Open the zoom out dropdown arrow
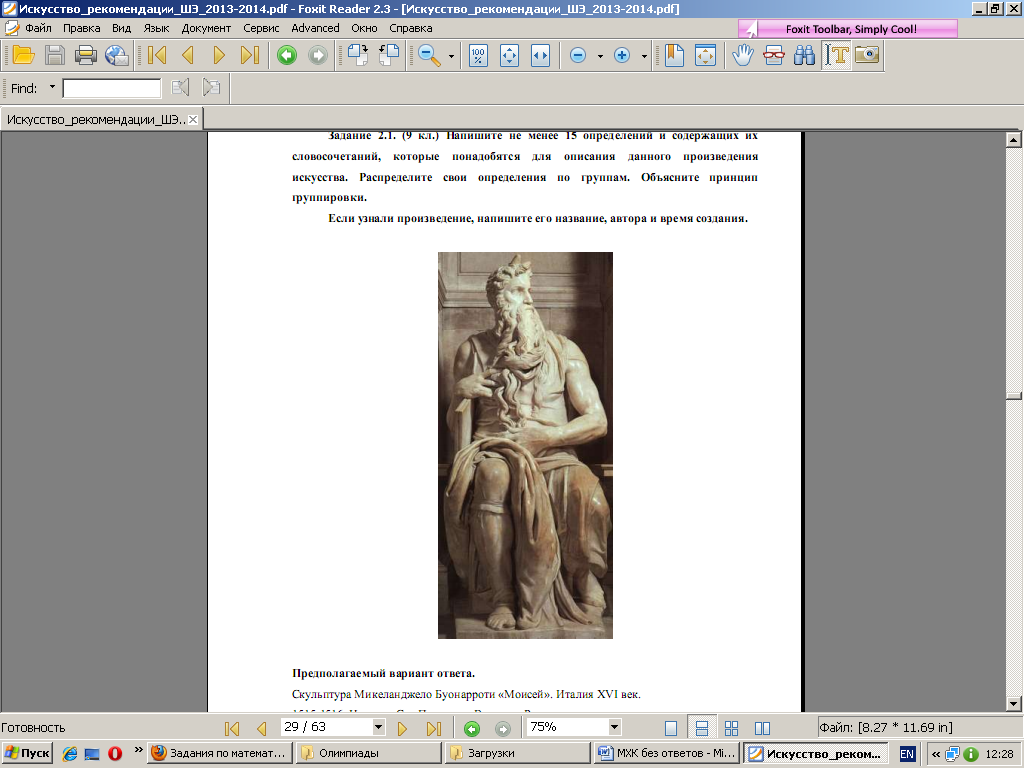This screenshot has width=1024, height=768. click(x=600, y=57)
